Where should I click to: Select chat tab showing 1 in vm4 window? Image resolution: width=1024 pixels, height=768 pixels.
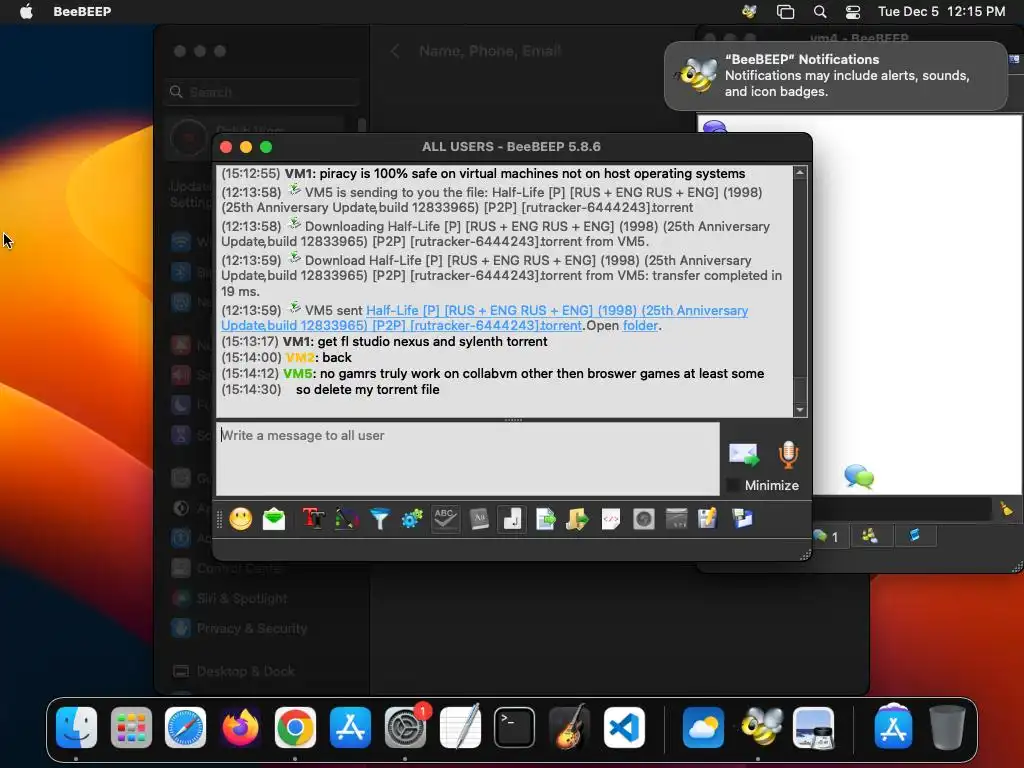[826, 537]
